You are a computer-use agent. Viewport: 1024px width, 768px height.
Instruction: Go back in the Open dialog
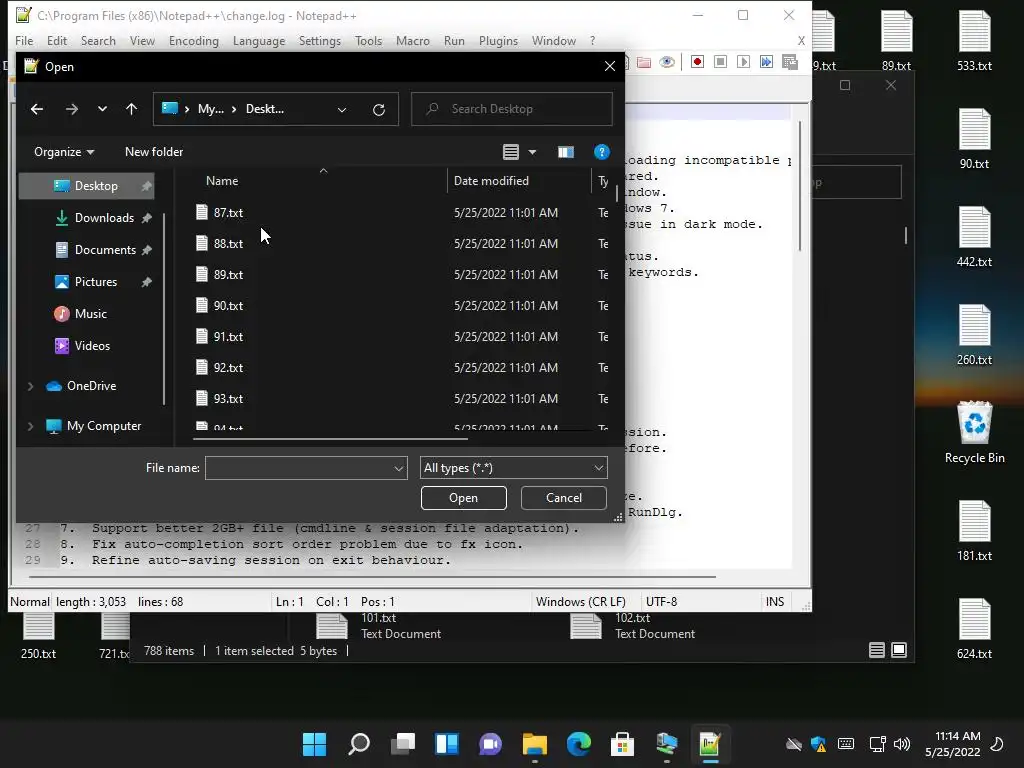tap(37, 109)
